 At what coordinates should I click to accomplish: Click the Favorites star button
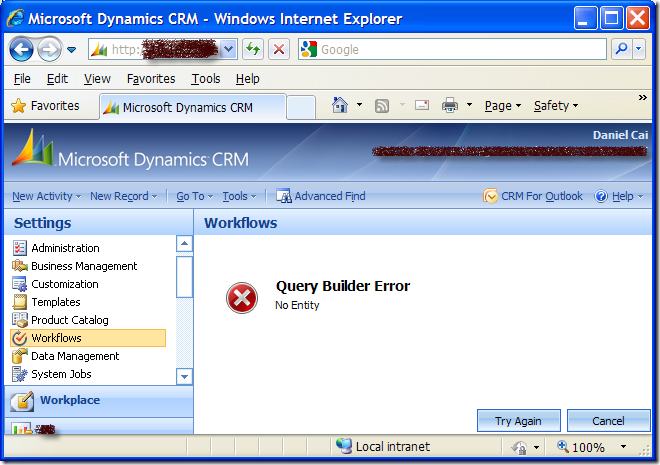[45, 106]
